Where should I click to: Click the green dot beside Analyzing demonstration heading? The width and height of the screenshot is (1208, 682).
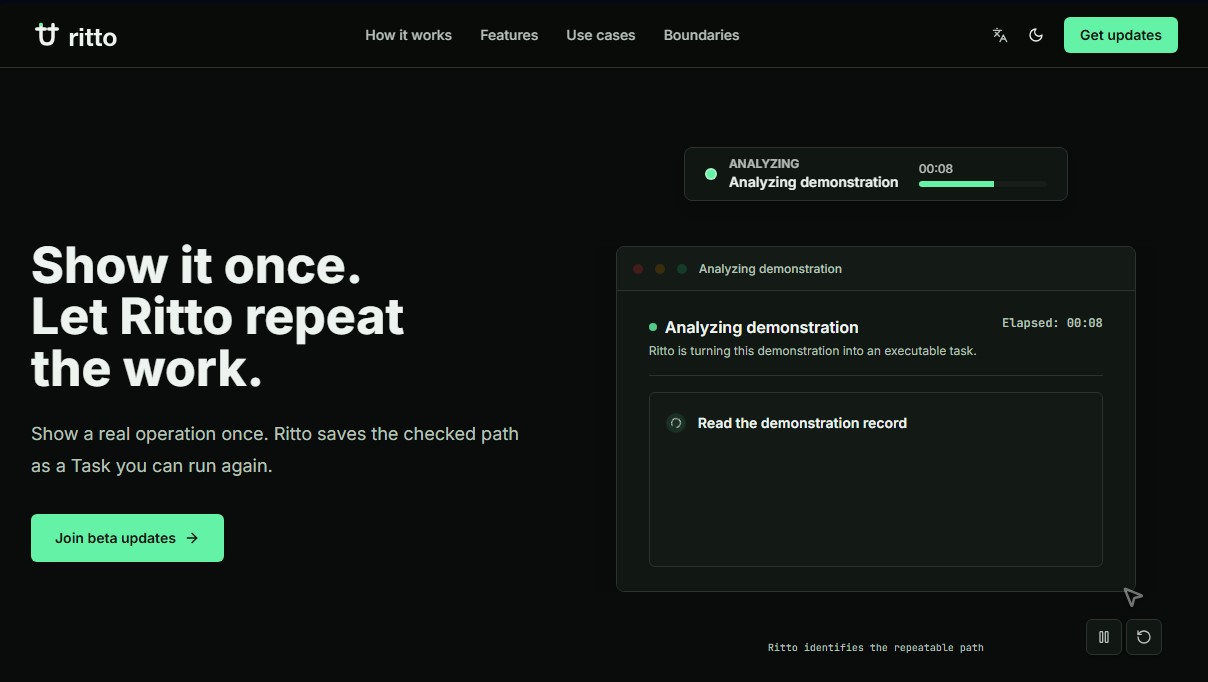(653, 327)
